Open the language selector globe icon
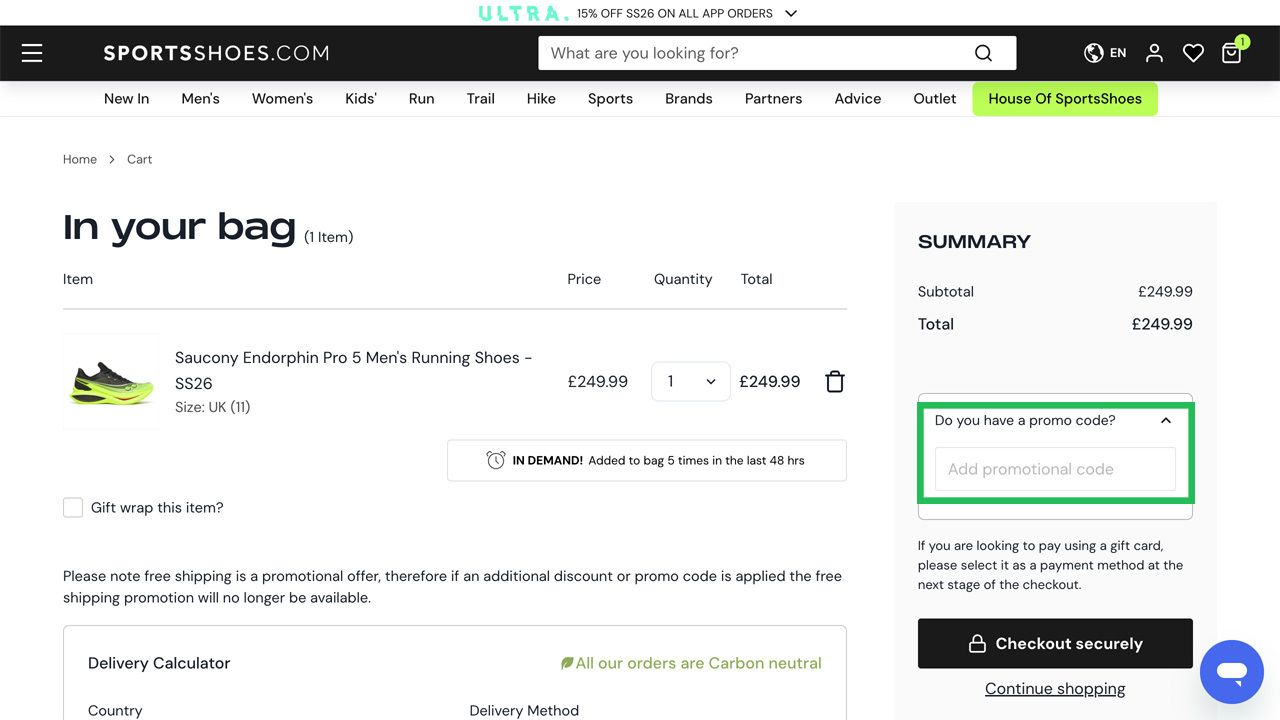 click(x=1093, y=52)
